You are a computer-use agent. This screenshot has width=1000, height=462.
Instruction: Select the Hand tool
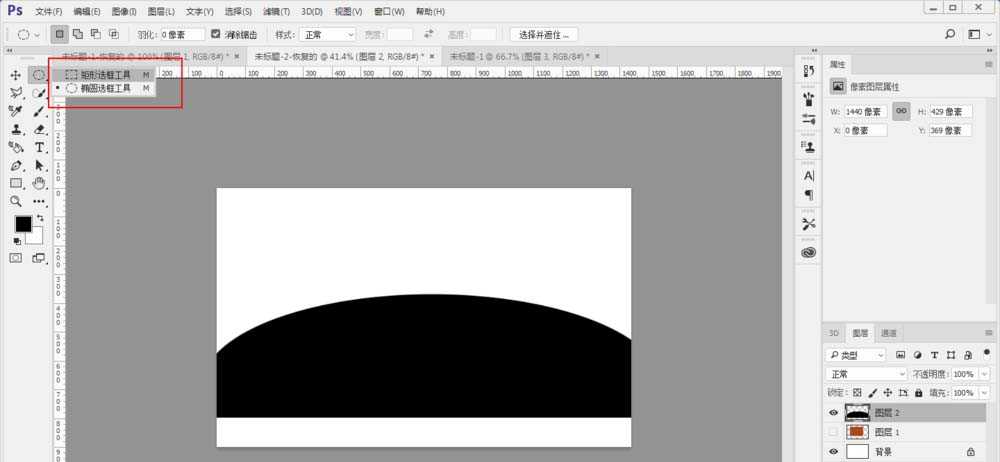click(x=40, y=183)
